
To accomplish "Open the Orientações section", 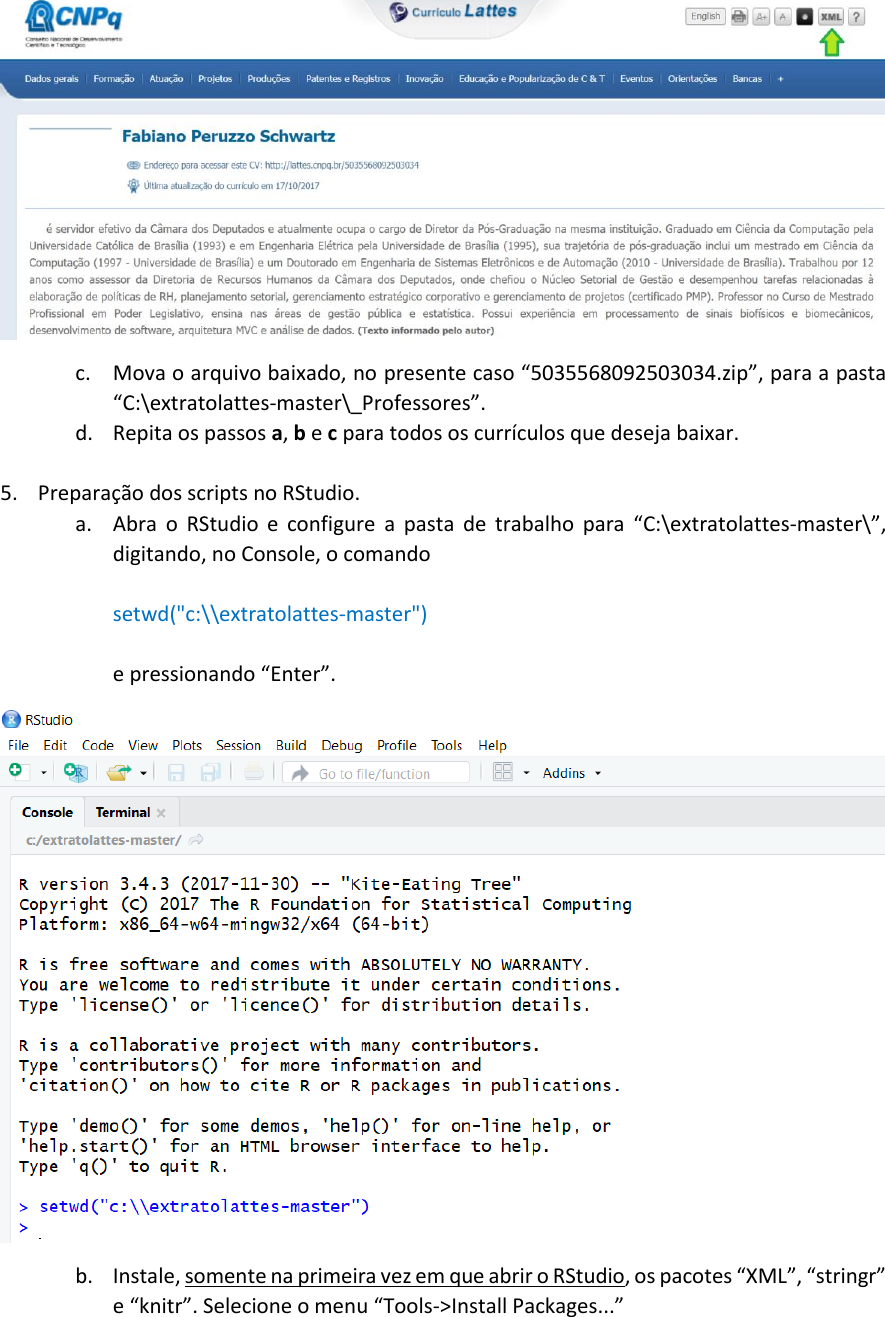I will [692, 79].
